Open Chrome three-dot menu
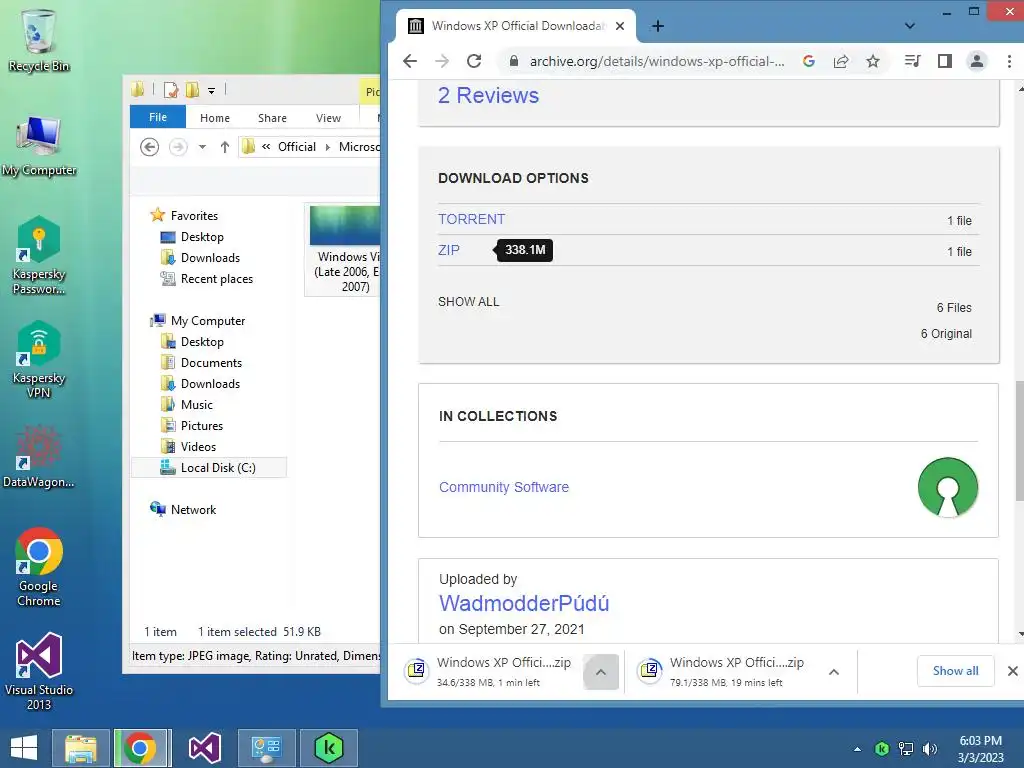This screenshot has height=768, width=1024. click(1009, 61)
